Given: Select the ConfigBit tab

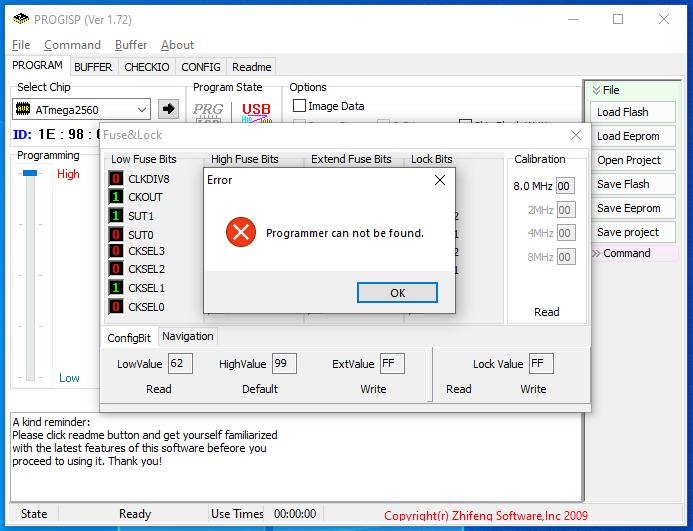Looking at the screenshot, I should [x=129, y=338].
